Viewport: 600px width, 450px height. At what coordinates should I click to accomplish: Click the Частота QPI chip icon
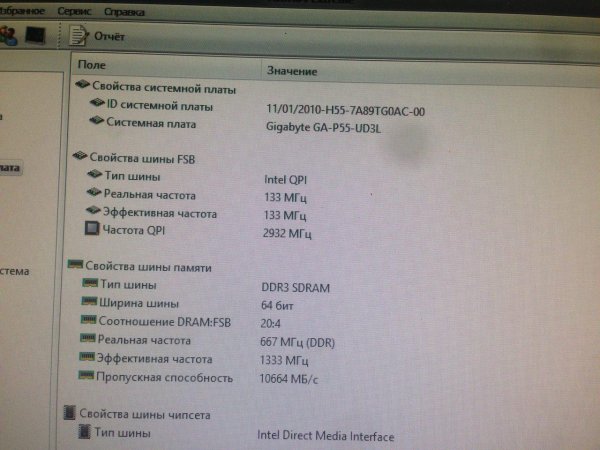93,231
